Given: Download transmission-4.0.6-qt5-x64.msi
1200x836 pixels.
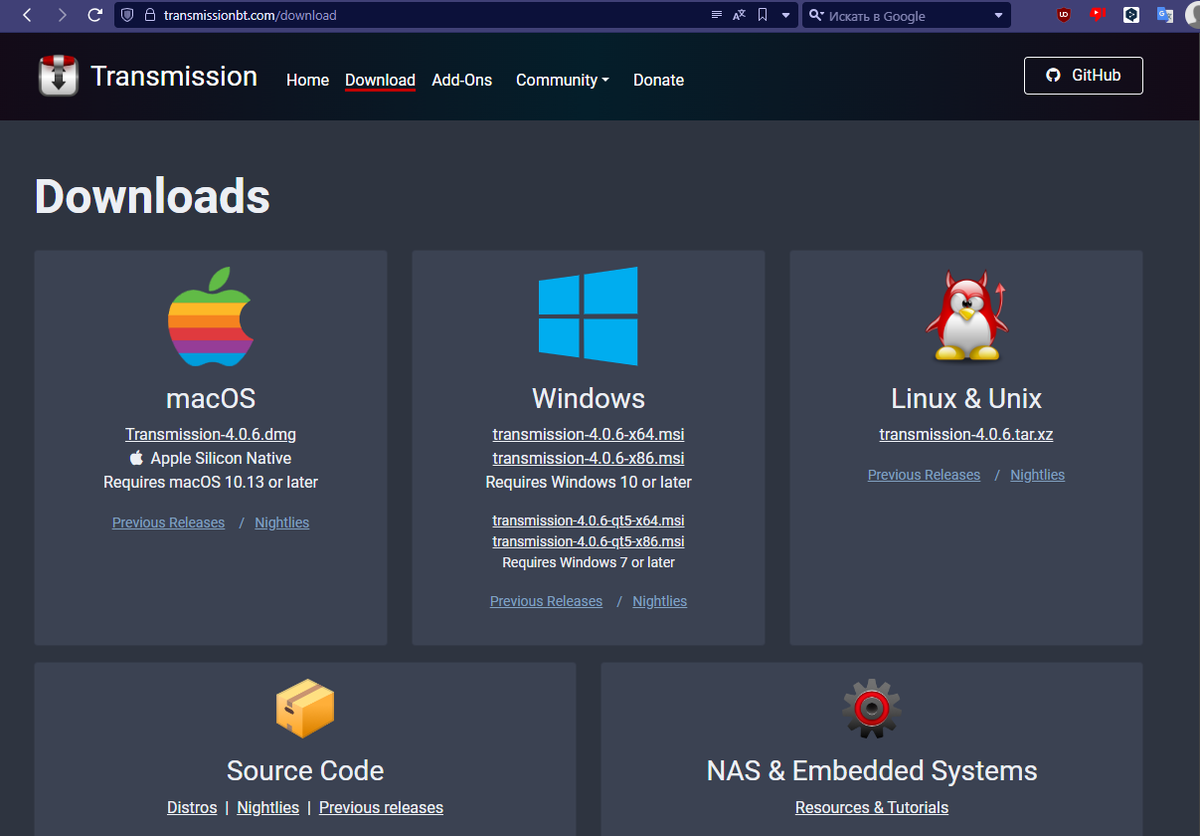Looking at the screenshot, I should (588, 521).
